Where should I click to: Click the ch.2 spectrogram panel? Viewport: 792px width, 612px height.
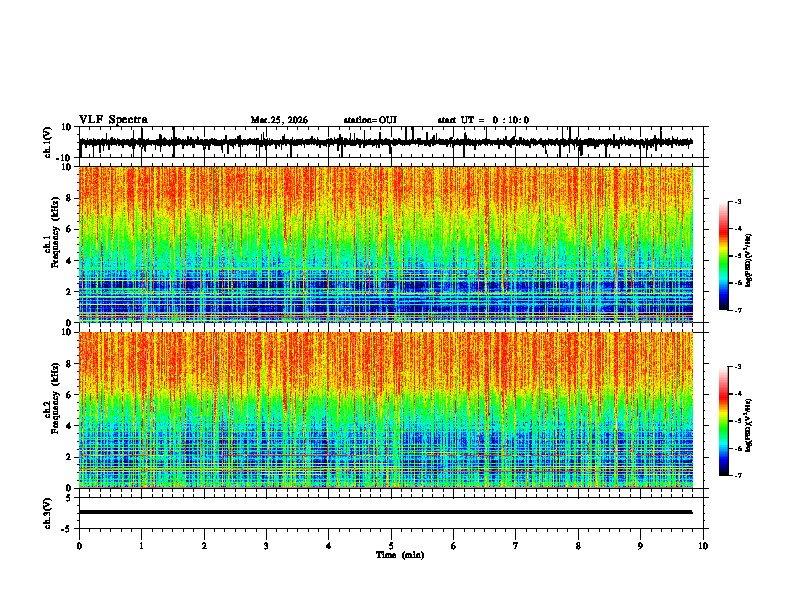[386, 410]
